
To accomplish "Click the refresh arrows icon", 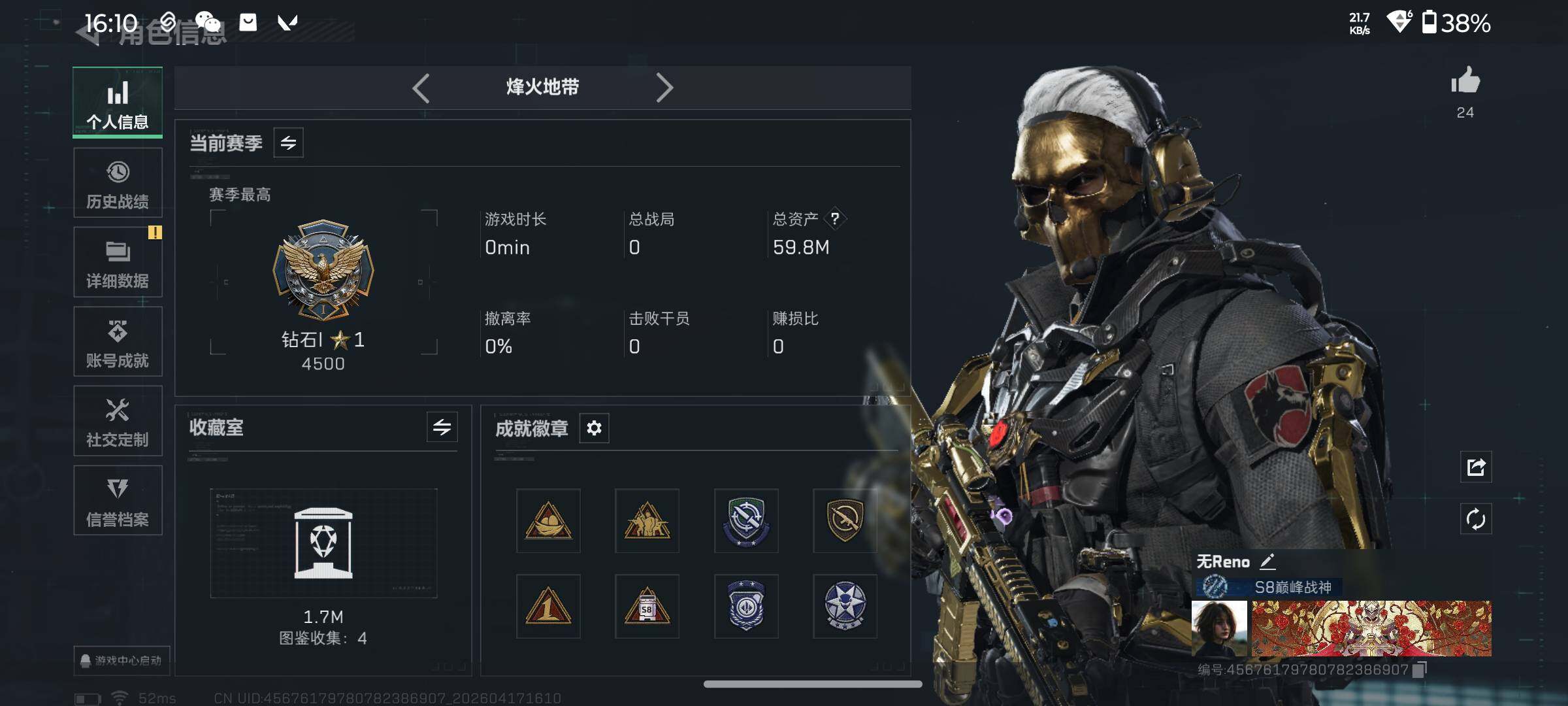I will click(1476, 520).
